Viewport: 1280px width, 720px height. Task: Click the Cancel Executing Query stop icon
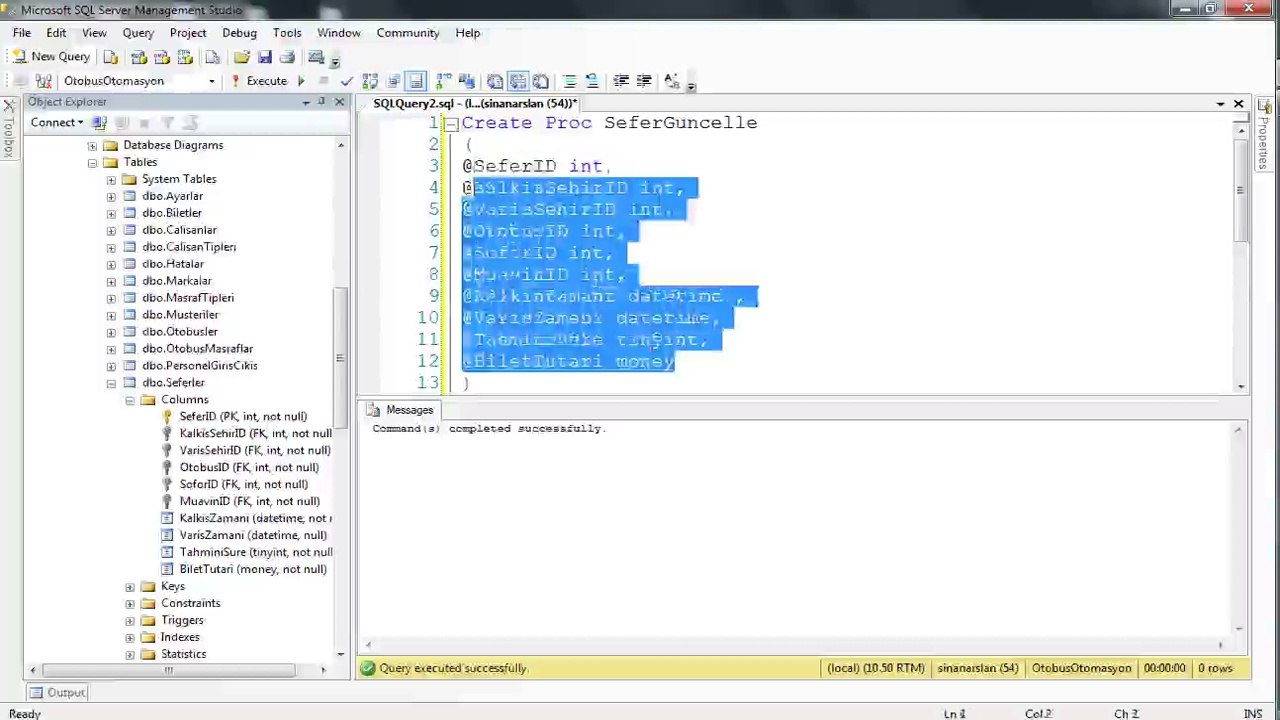[x=323, y=81]
